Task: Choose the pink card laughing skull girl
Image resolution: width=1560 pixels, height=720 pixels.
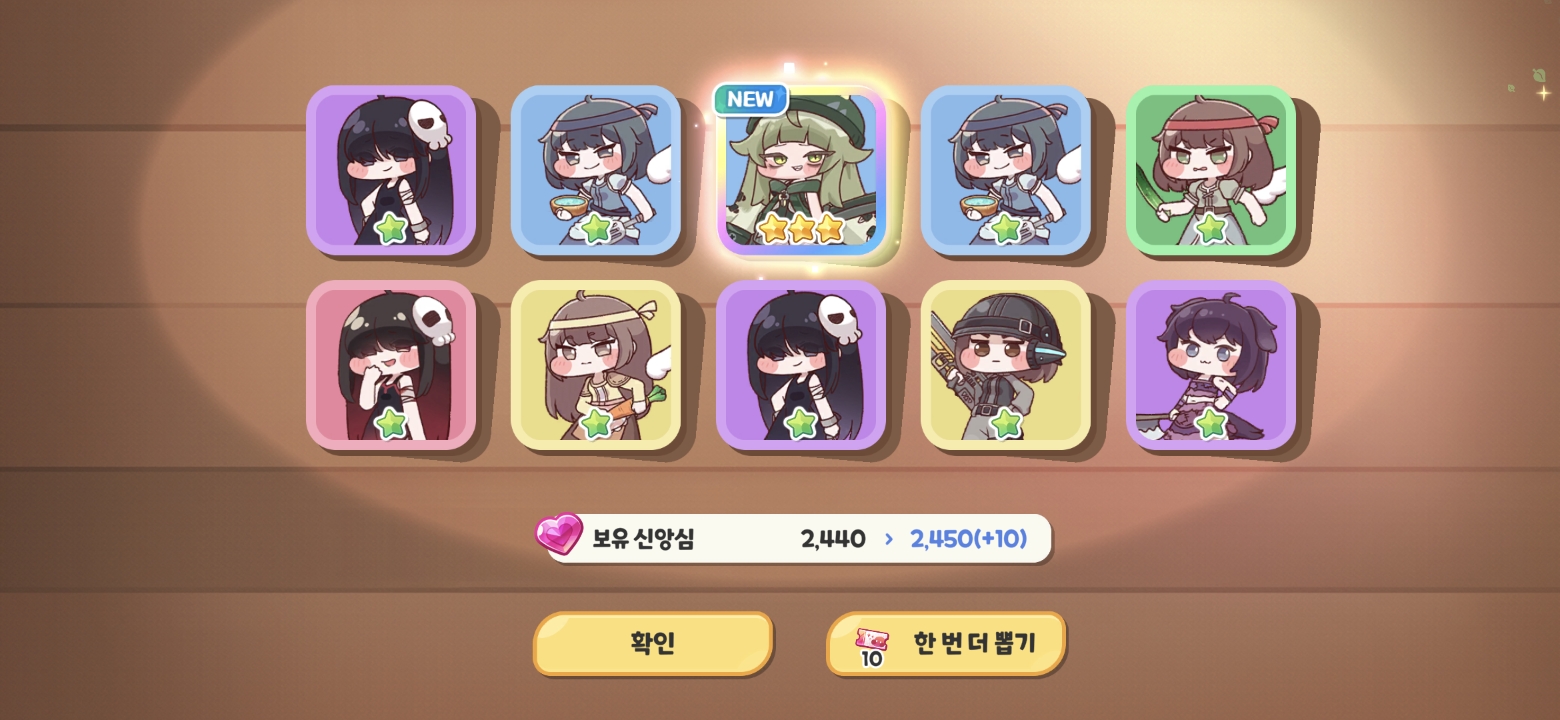Action: point(391,365)
